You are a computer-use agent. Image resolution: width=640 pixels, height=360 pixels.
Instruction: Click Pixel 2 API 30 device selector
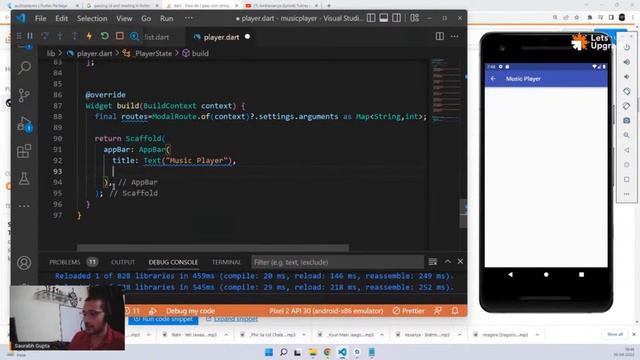pos(326,311)
